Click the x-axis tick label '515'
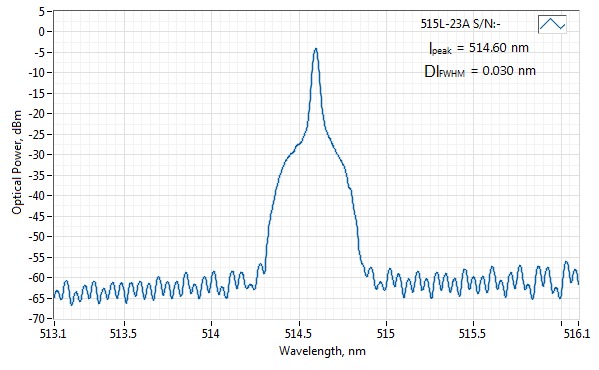Screen dimensions: 599x370 386,334
